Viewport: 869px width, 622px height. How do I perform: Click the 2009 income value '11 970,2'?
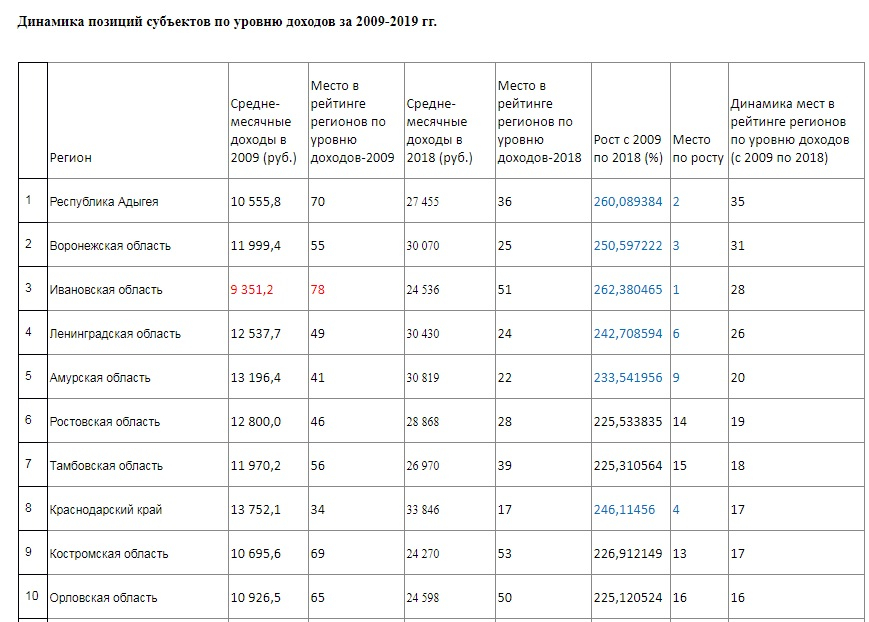click(255, 466)
